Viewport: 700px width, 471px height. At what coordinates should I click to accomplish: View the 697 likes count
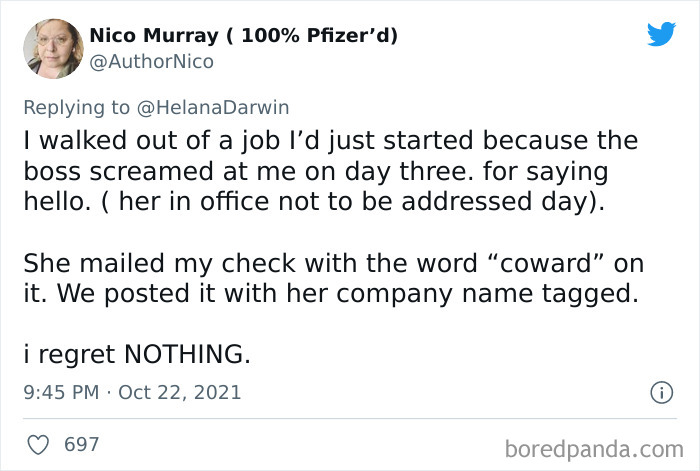82,443
